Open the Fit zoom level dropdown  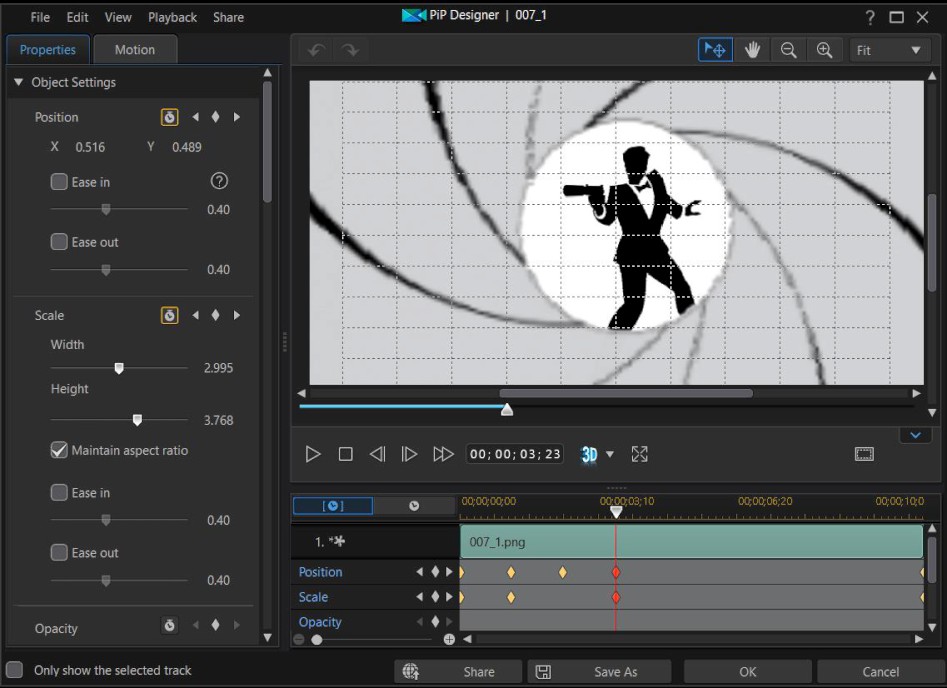click(890, 50)
